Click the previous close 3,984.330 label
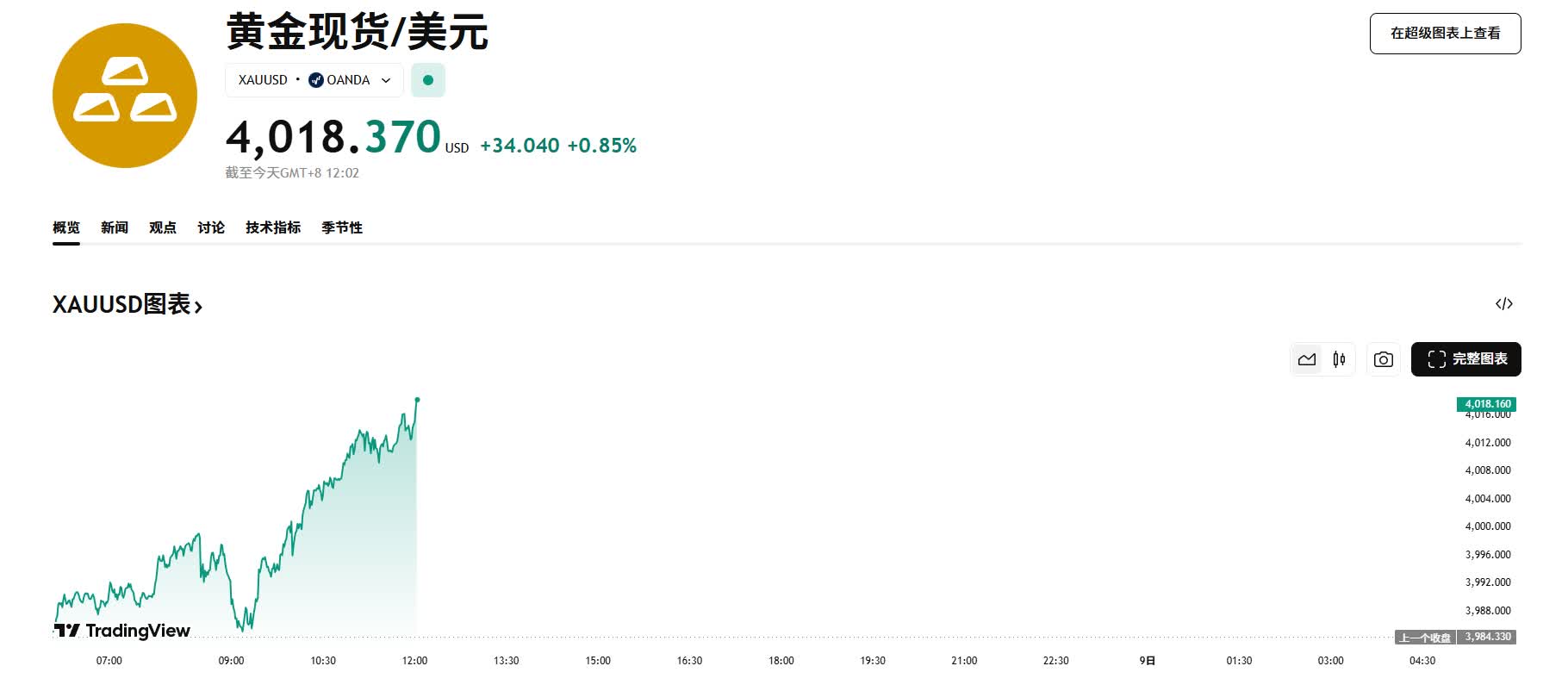The image size is (1568, 691). tap(1487, 637)
